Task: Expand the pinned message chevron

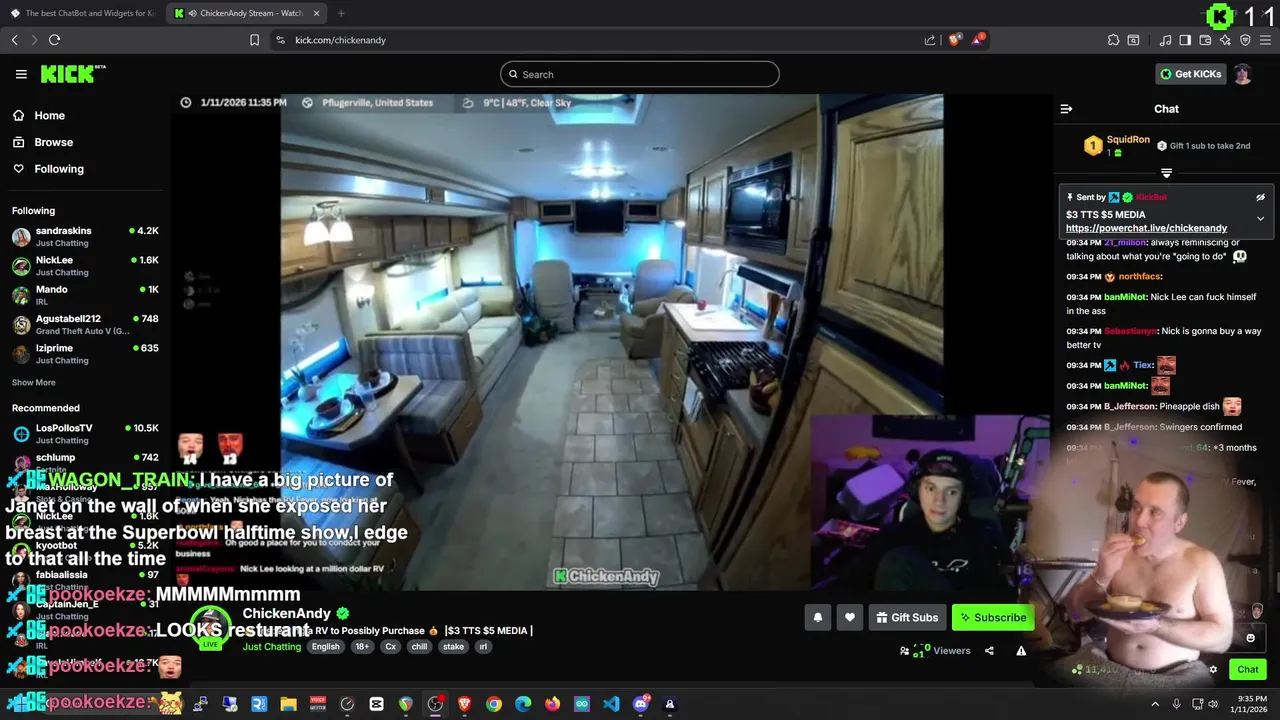Action: [x=1260, y=218]
